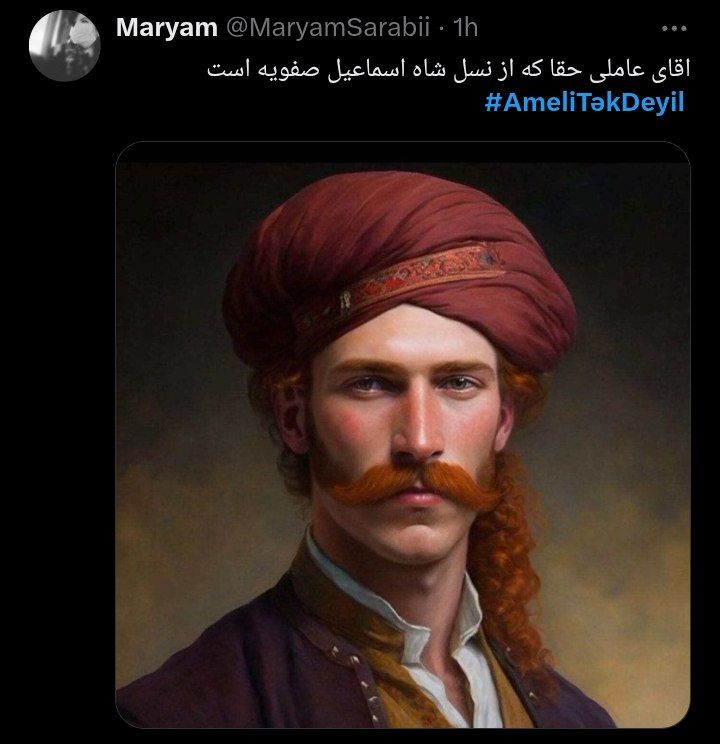The height and width of the screenshot is (744, 720).
Task: Select the Persian tweet text line
Action: click(449, 70)
